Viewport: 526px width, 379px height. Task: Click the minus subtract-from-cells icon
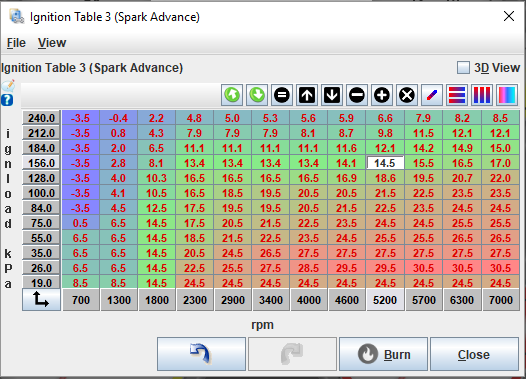[x=357, y=95]
